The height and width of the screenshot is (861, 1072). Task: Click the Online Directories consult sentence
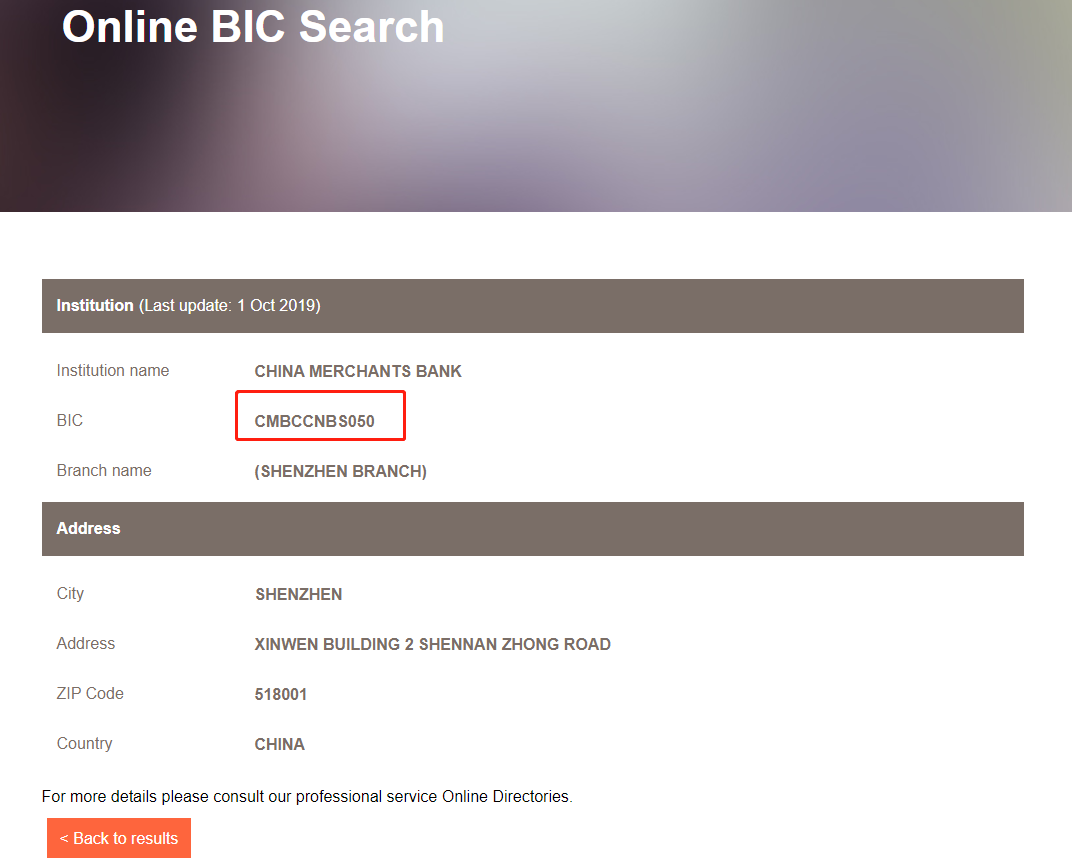[x=307, y=797]
